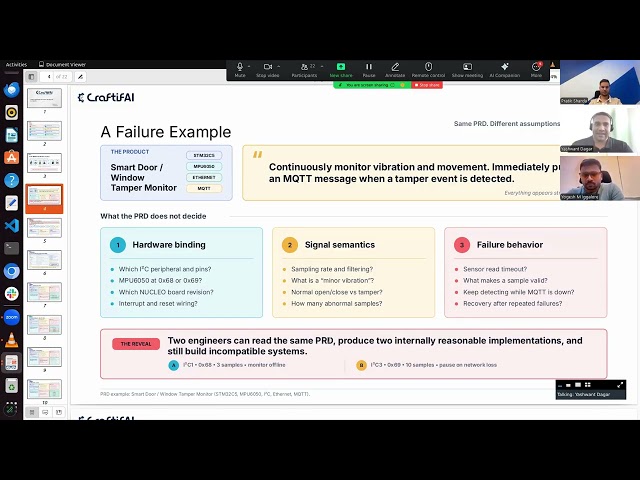Switch to Zoom from the dock

11,317
